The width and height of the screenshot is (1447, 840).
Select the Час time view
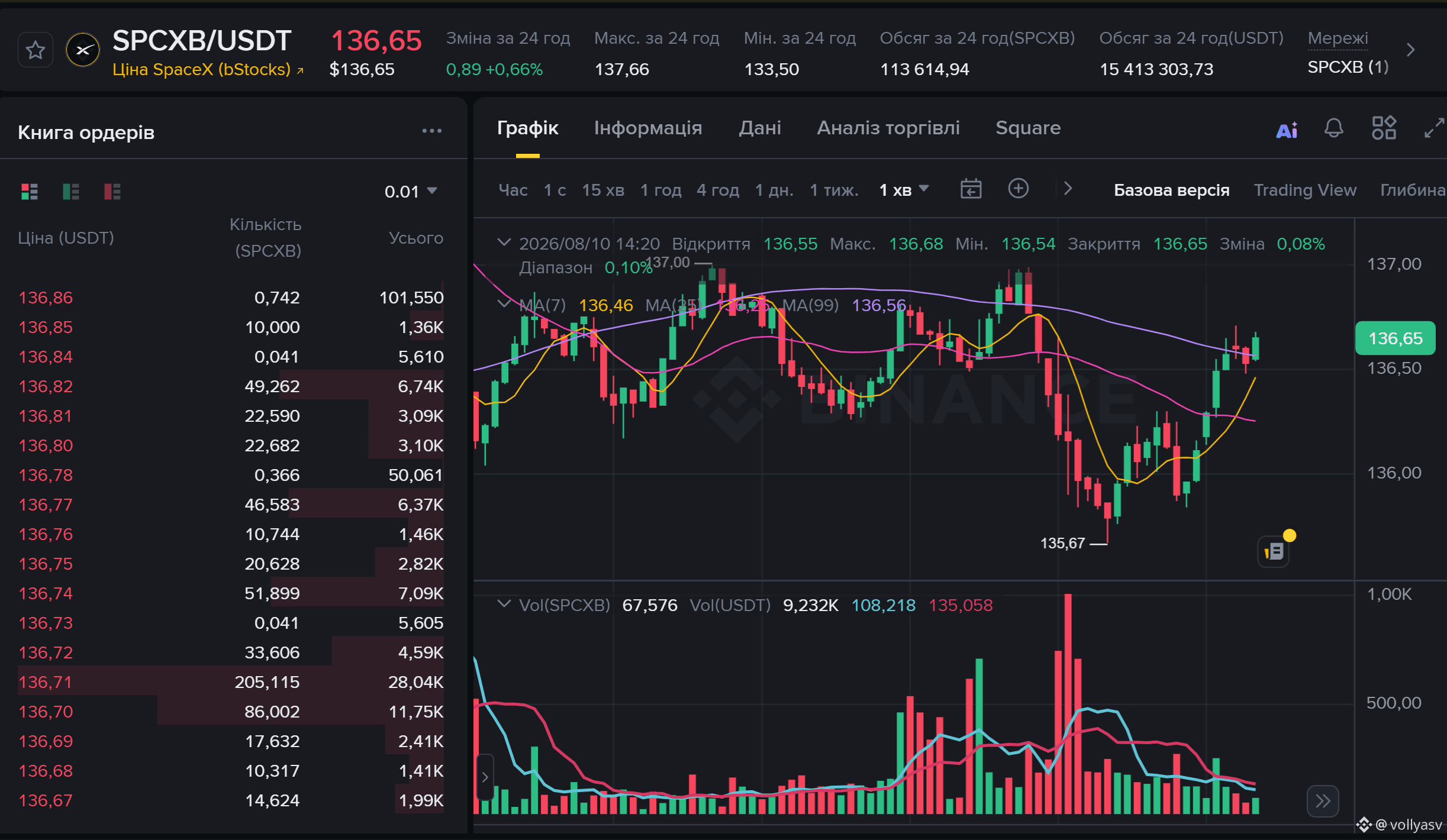(513, 190)
